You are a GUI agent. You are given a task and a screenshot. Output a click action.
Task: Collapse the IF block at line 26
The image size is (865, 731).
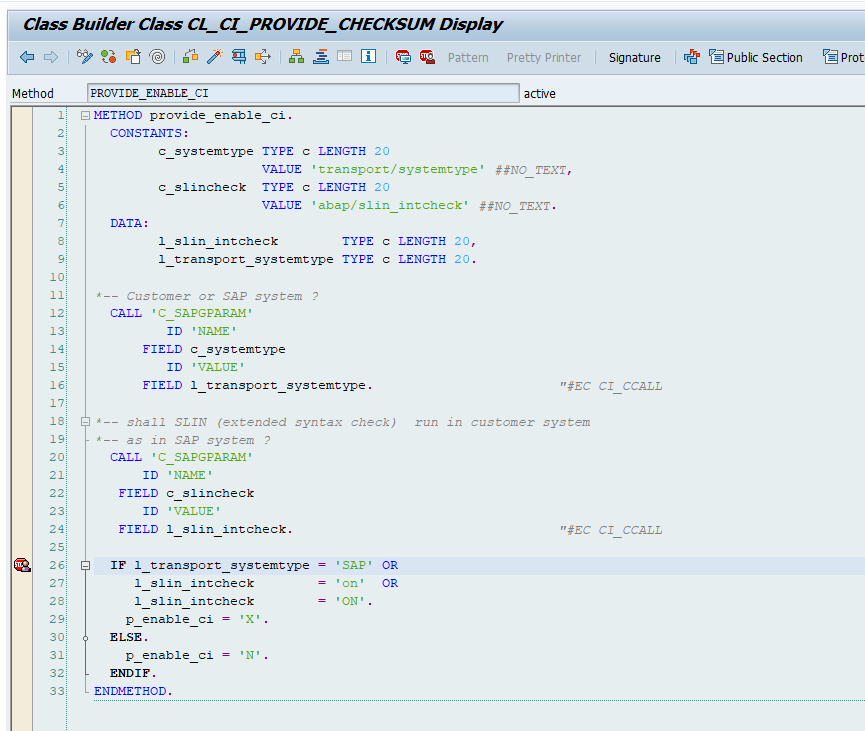tap(85, 565)
